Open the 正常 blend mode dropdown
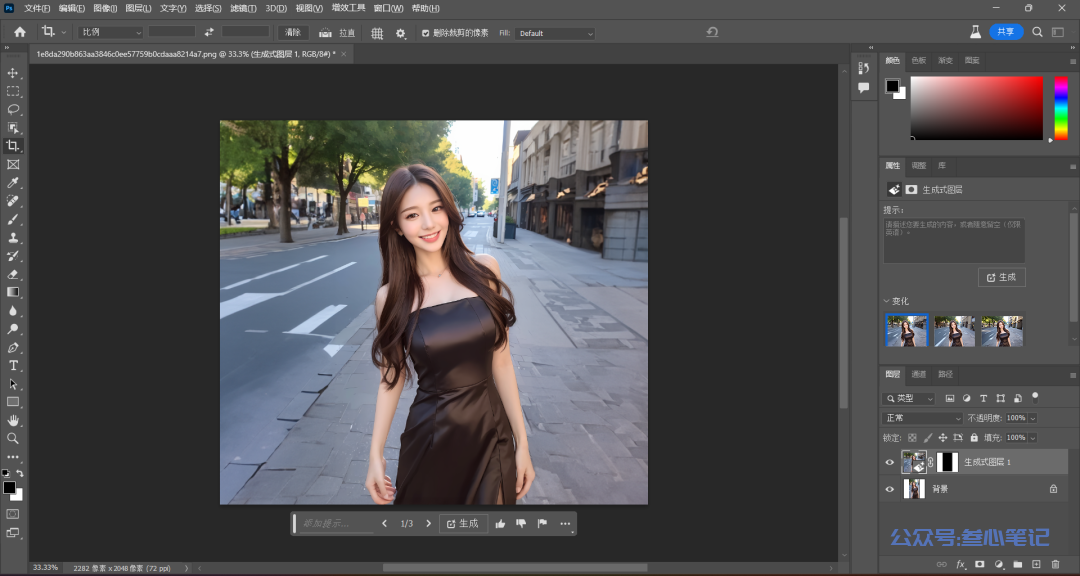The height and width of the screenshot is (576, 1080). [922, 418]
